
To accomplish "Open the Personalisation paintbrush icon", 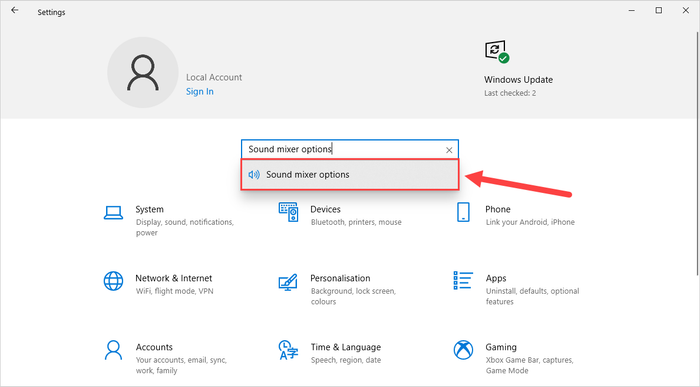I will (x=288, y=282).
